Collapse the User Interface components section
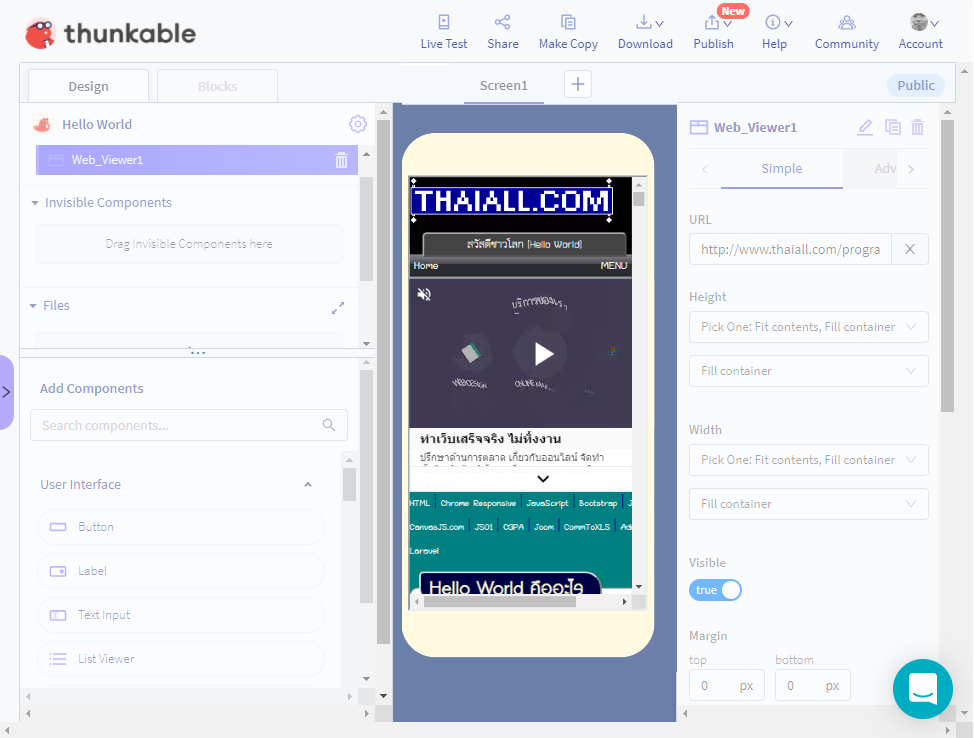The width and height of the screenshot is (974, 738). point(308,485)
